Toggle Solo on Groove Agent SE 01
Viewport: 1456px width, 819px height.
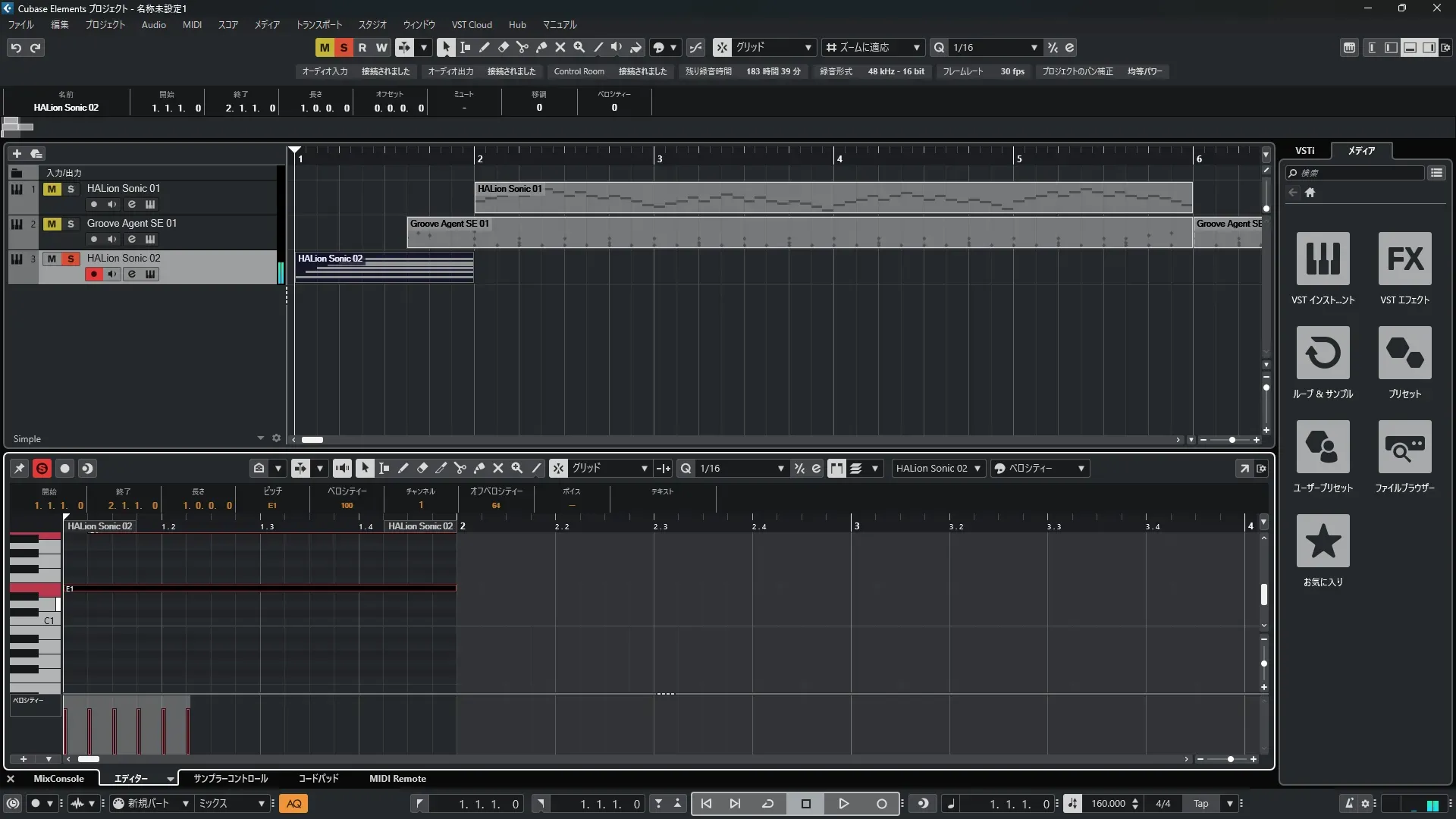pyautogui.click(x=71, y=224)
